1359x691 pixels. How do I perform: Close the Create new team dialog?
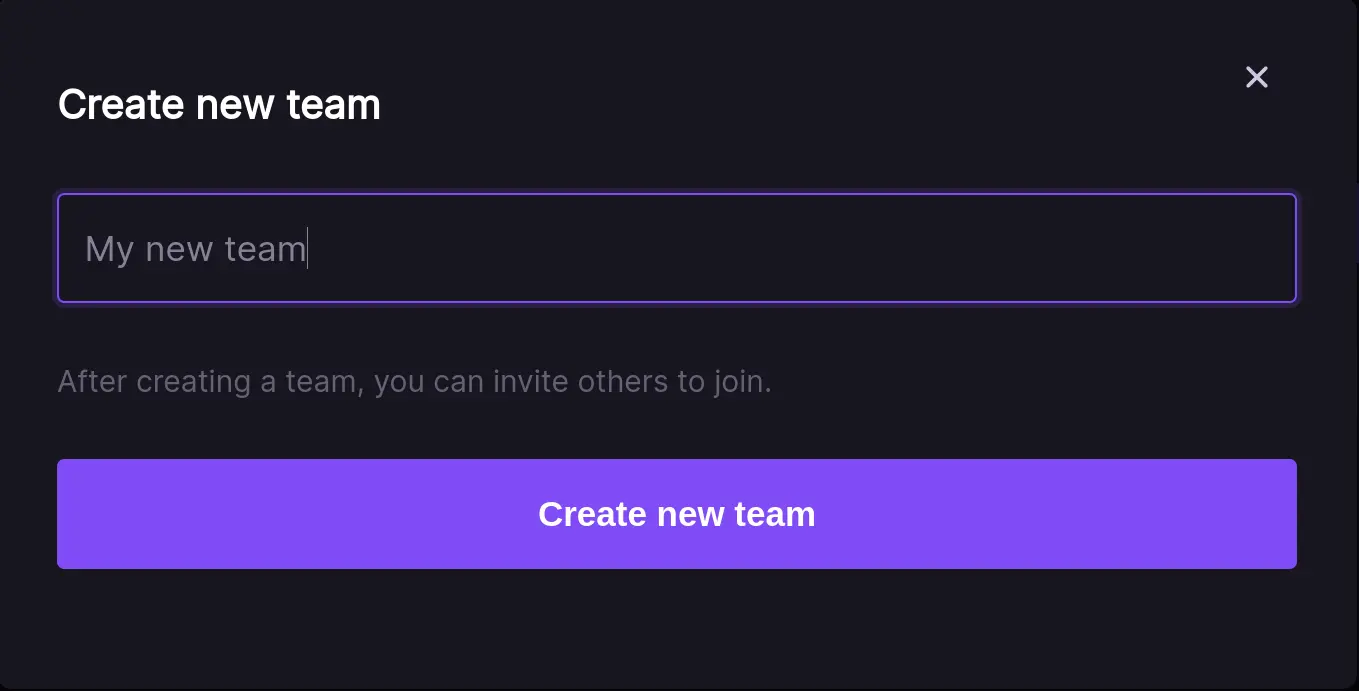(x=1256, y=77)
